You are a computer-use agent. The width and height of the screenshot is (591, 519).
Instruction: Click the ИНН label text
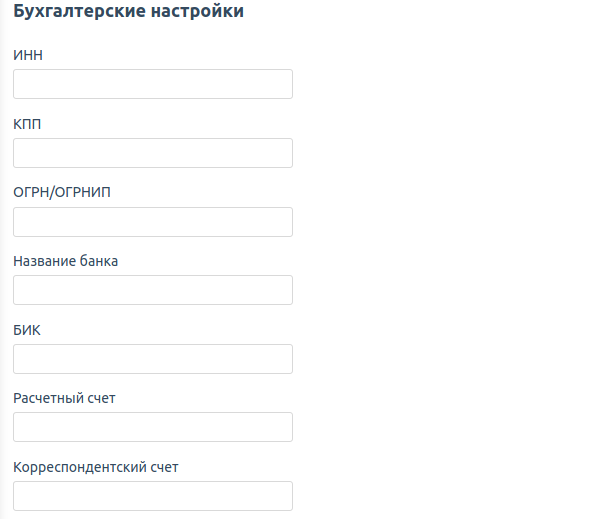click(28, 55)
